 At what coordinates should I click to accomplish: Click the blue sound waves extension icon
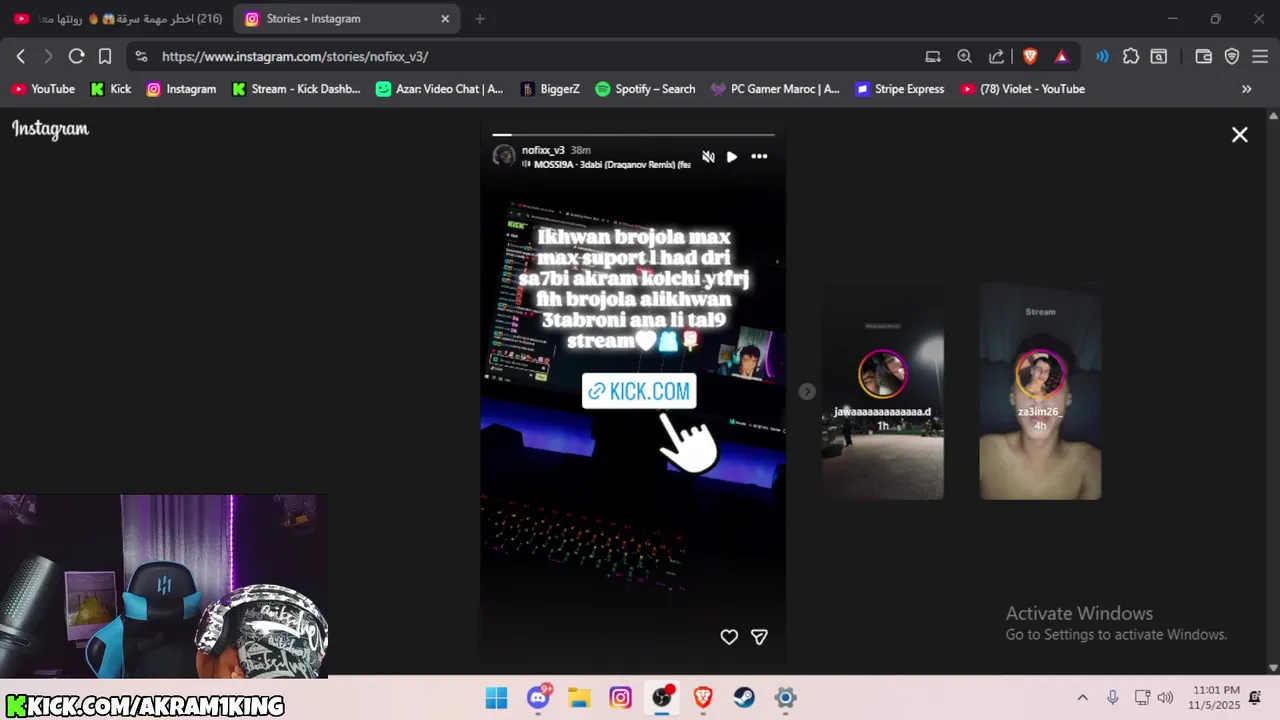click(1102, 57)
